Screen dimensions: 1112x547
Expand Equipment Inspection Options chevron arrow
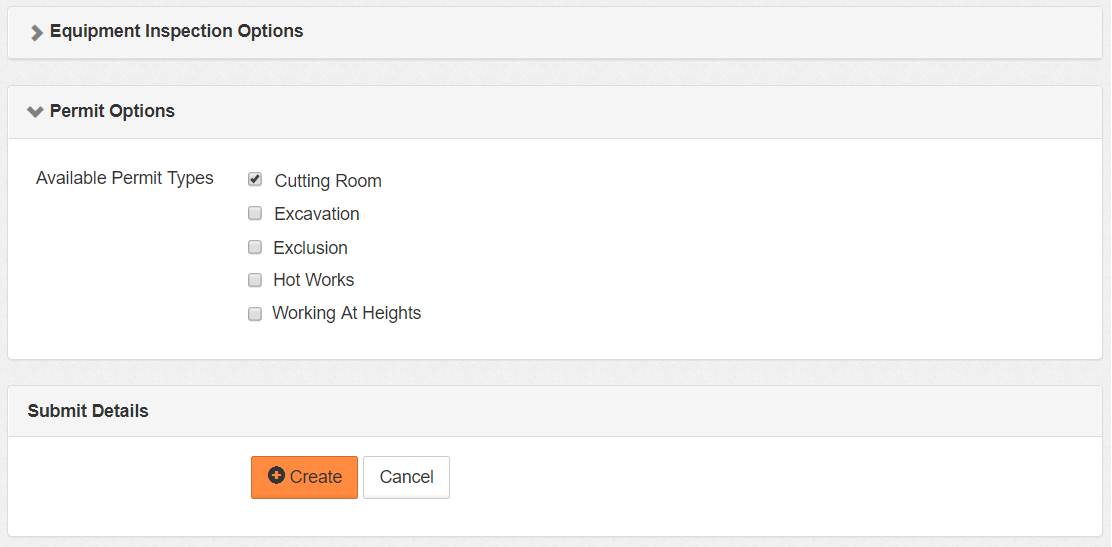coord(37,32)
